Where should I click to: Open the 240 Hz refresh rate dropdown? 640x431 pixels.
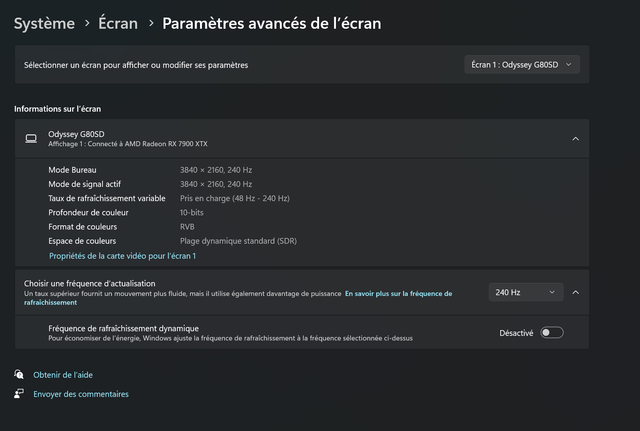point(525,292)
